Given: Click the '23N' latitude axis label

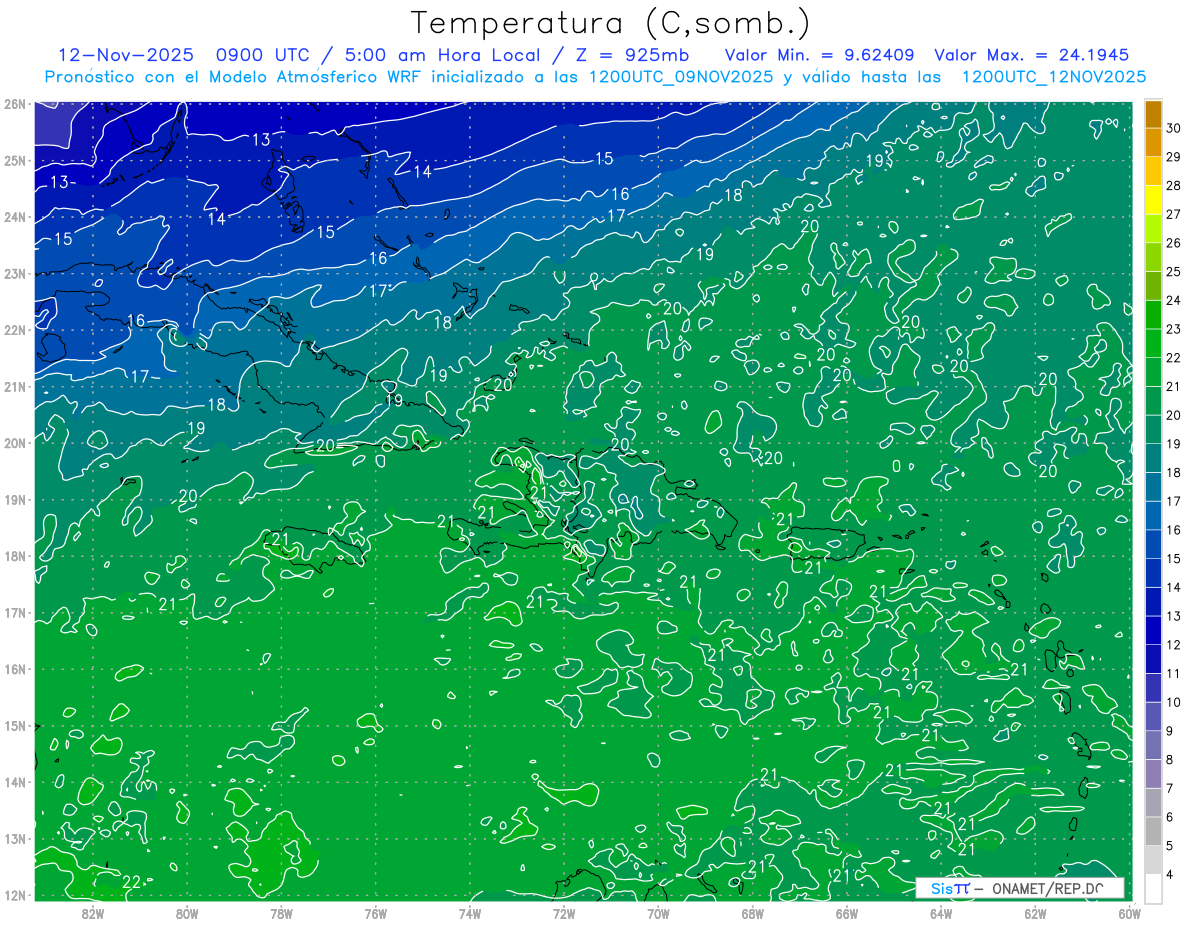Looking at the screenshot, I should [x=14, y=273].
